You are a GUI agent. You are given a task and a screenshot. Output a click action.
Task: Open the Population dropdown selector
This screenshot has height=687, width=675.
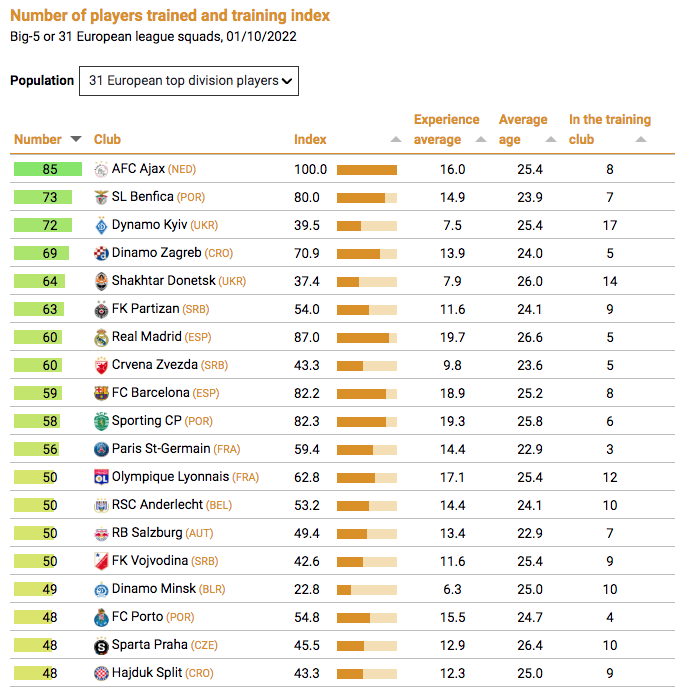189,81
